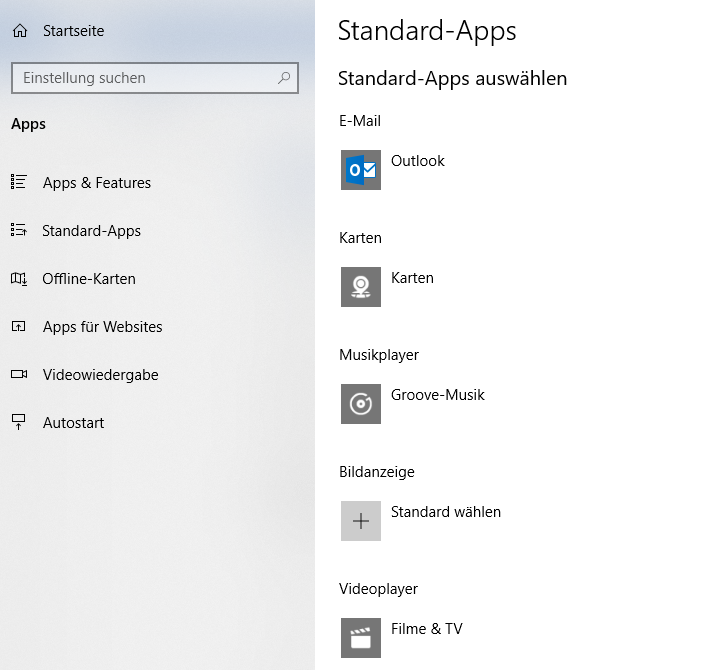Focus the Einstellung suchen search field
715x670 pixels.
coord(155,78)
